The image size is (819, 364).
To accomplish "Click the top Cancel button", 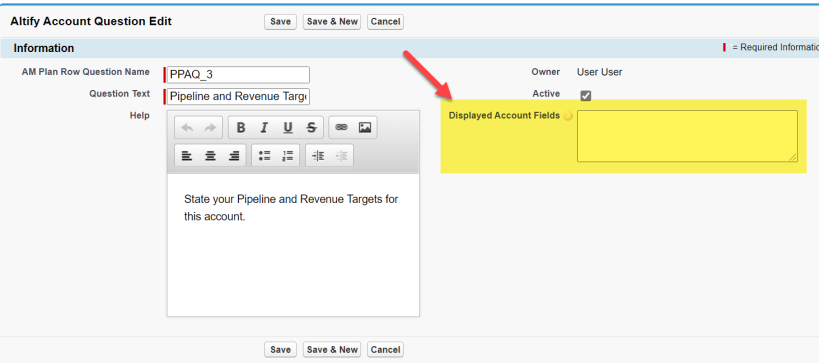I will click(x=385, y=22).
